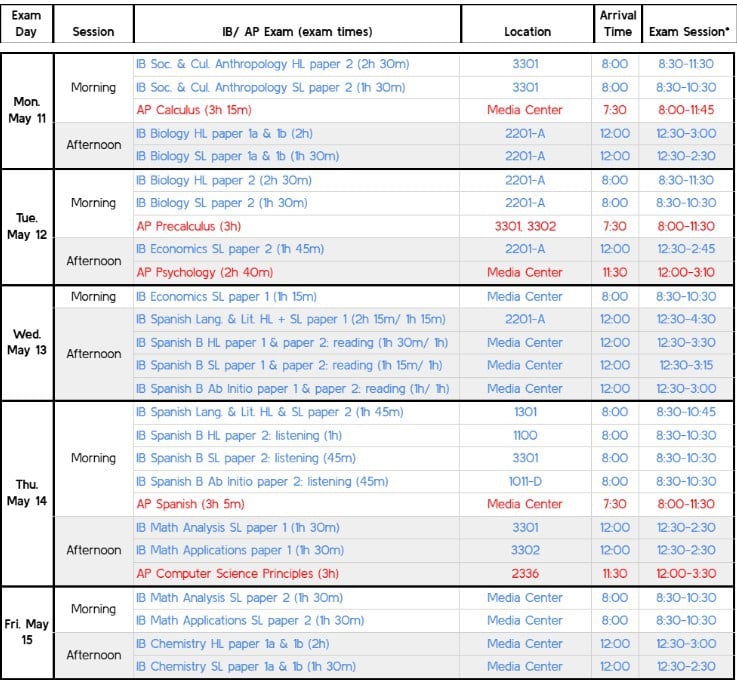Click location '3302' in Math Applications paper 1 row
This screenshot has height=682, width=737.
point(525,550)
